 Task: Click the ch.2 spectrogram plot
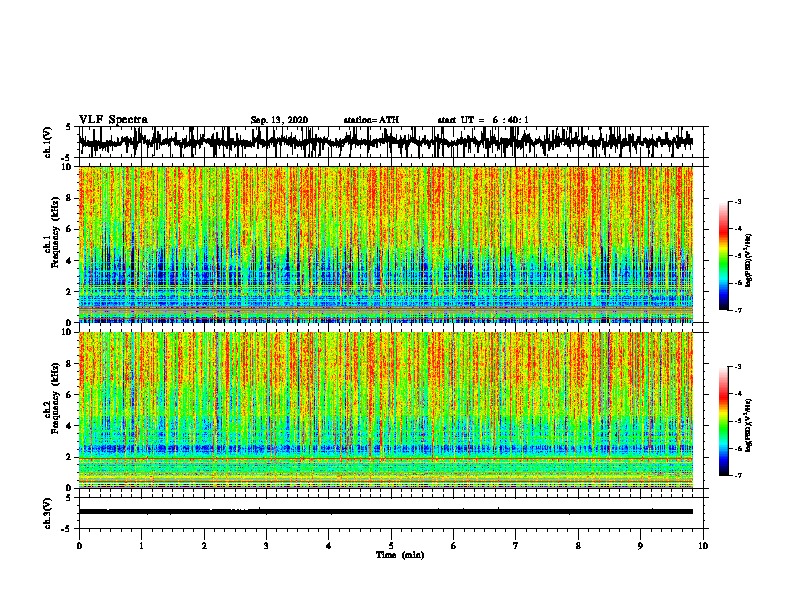(386, 410)
